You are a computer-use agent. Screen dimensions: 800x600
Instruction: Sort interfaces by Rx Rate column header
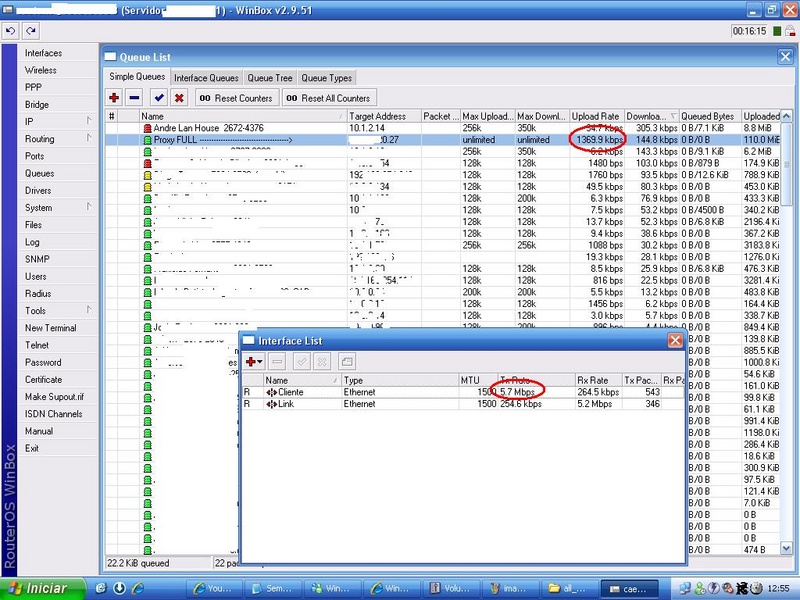tap(598, 381)
